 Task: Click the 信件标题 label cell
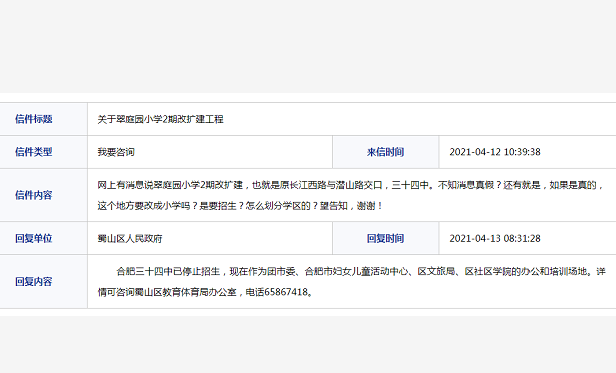(x=43, y=119)
